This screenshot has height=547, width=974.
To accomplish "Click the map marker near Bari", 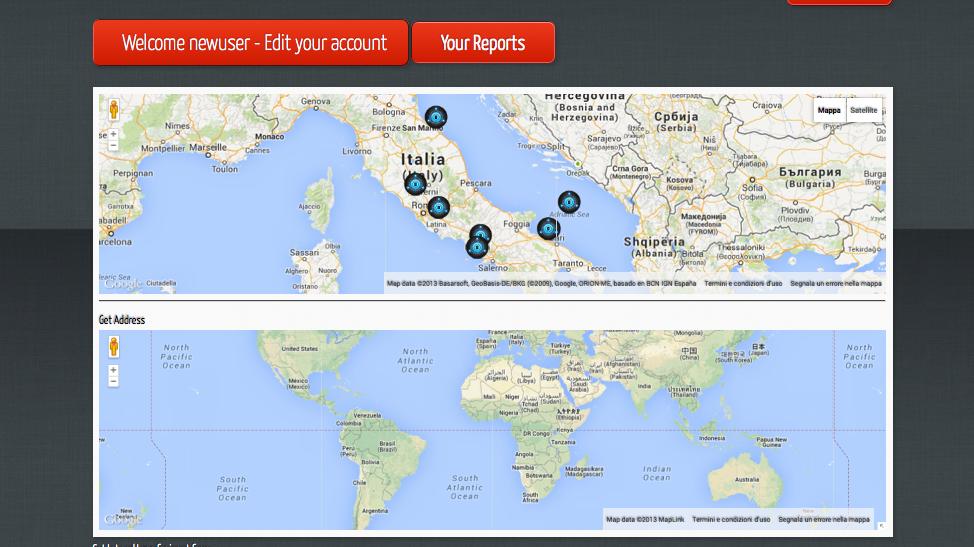I will point(548,229).
